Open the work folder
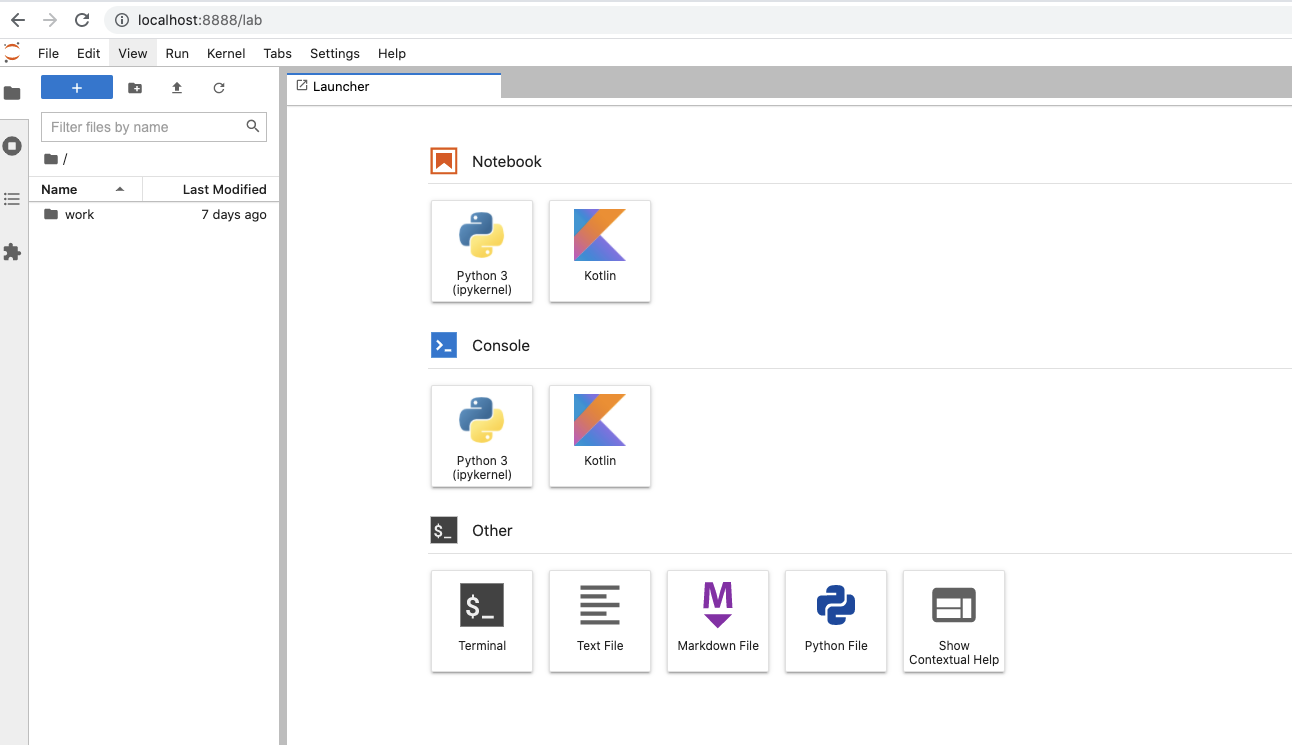The height and width of the screenshot is (745, 1292). [x=79, y=215]
